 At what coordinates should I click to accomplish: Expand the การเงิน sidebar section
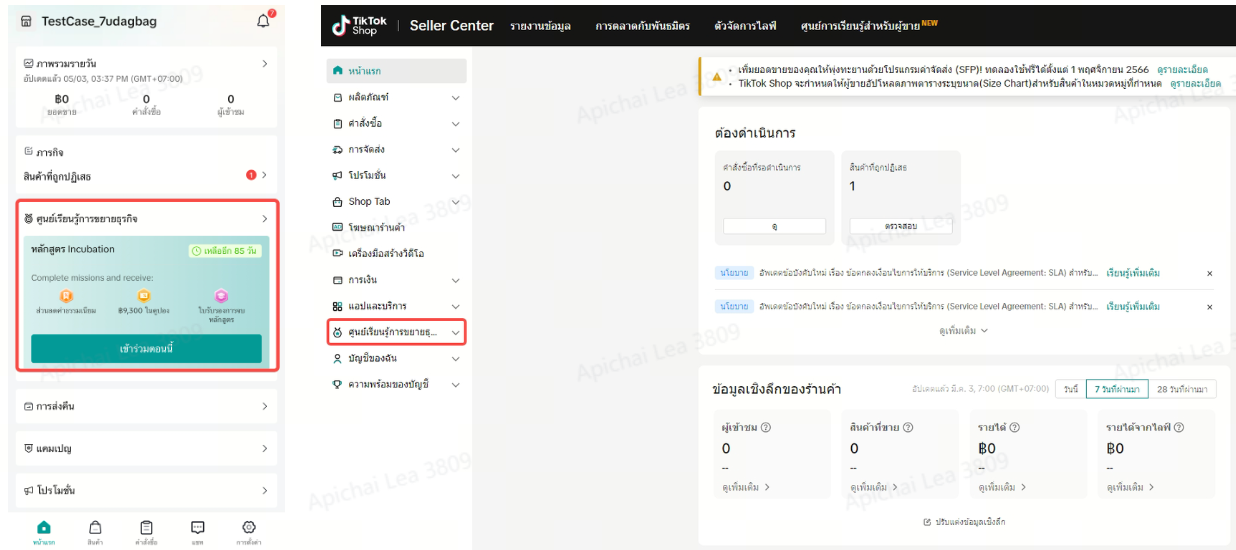tap(456, 280)
